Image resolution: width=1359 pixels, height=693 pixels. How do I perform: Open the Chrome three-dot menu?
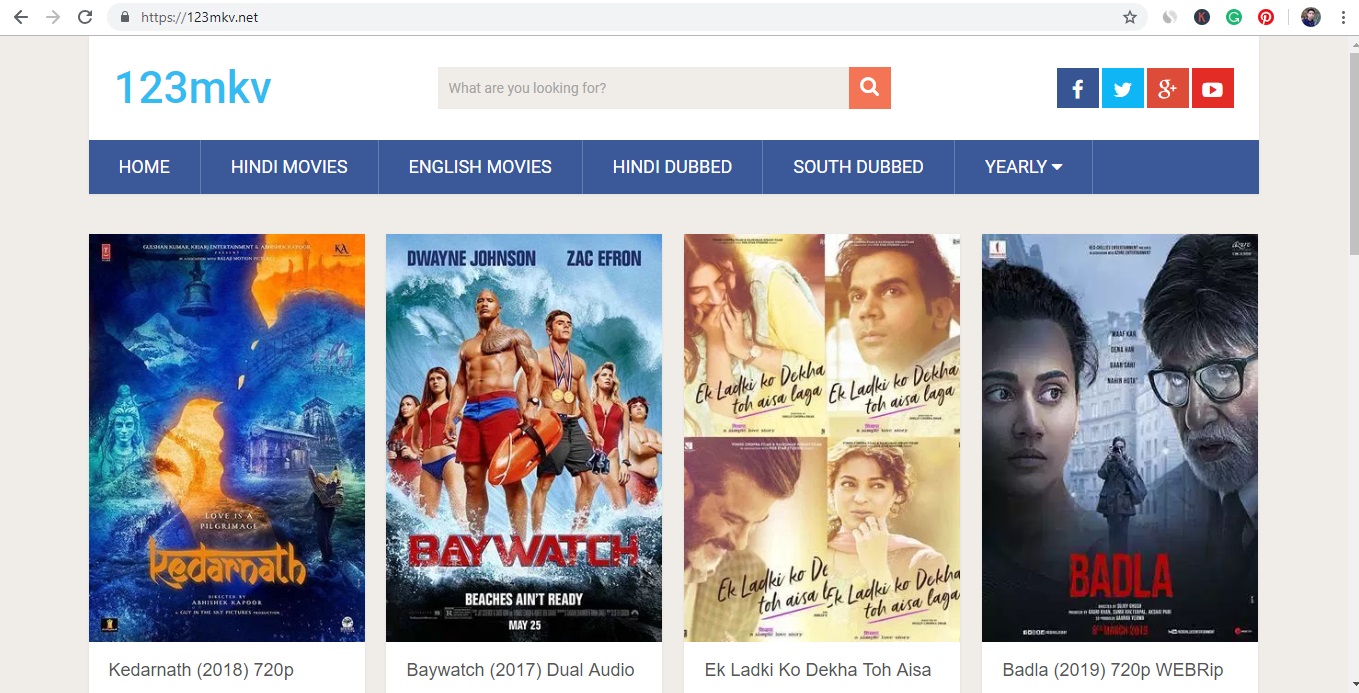point(1343,17)
